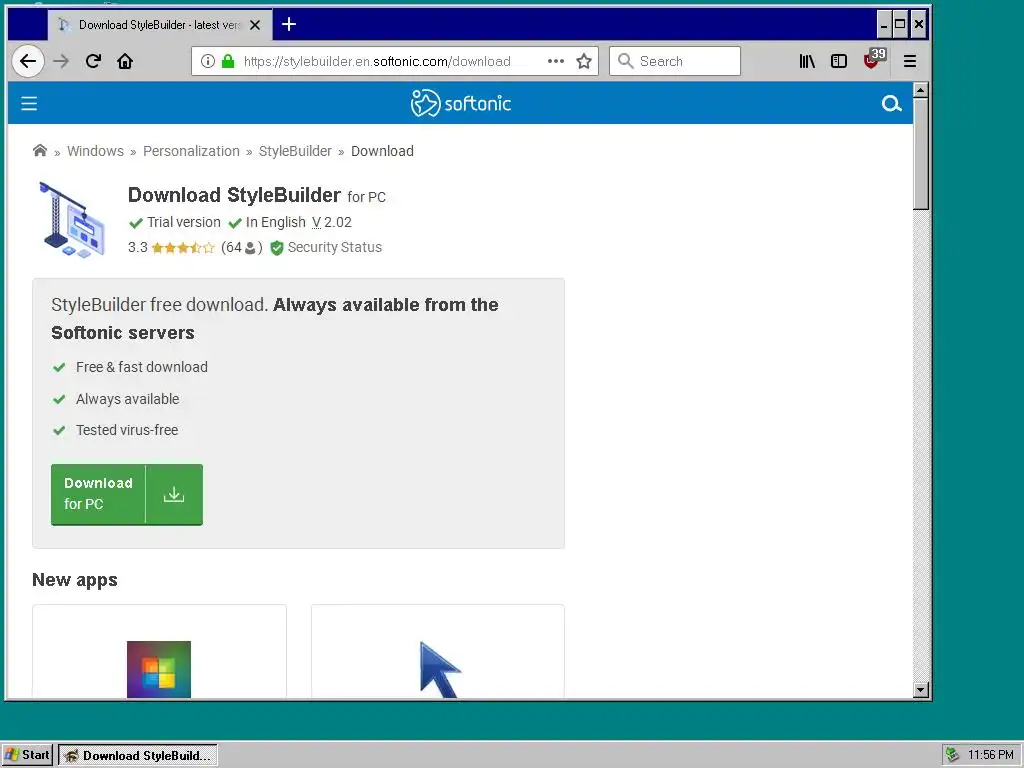The height and width of the screenshot is (768, 1024).
Task: Click the green secure connection padlock
Action: [227, 61]
